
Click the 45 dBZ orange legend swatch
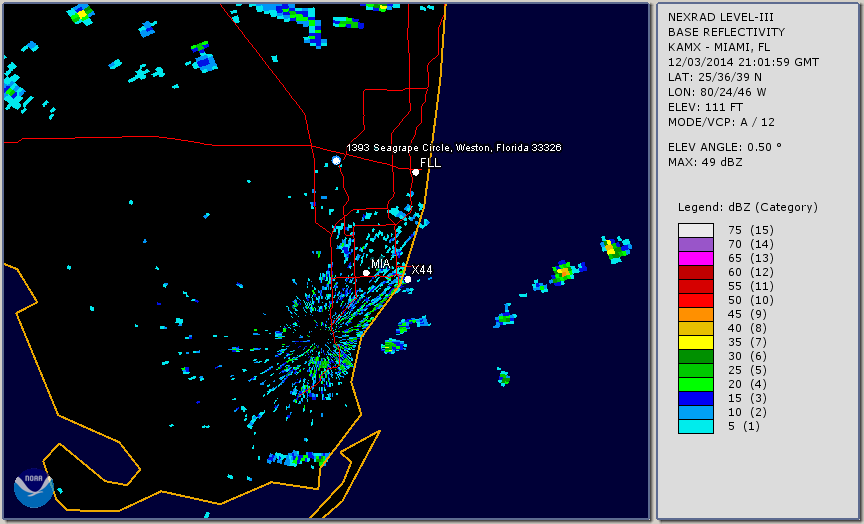pyautogui.click(x=695, y=314)
